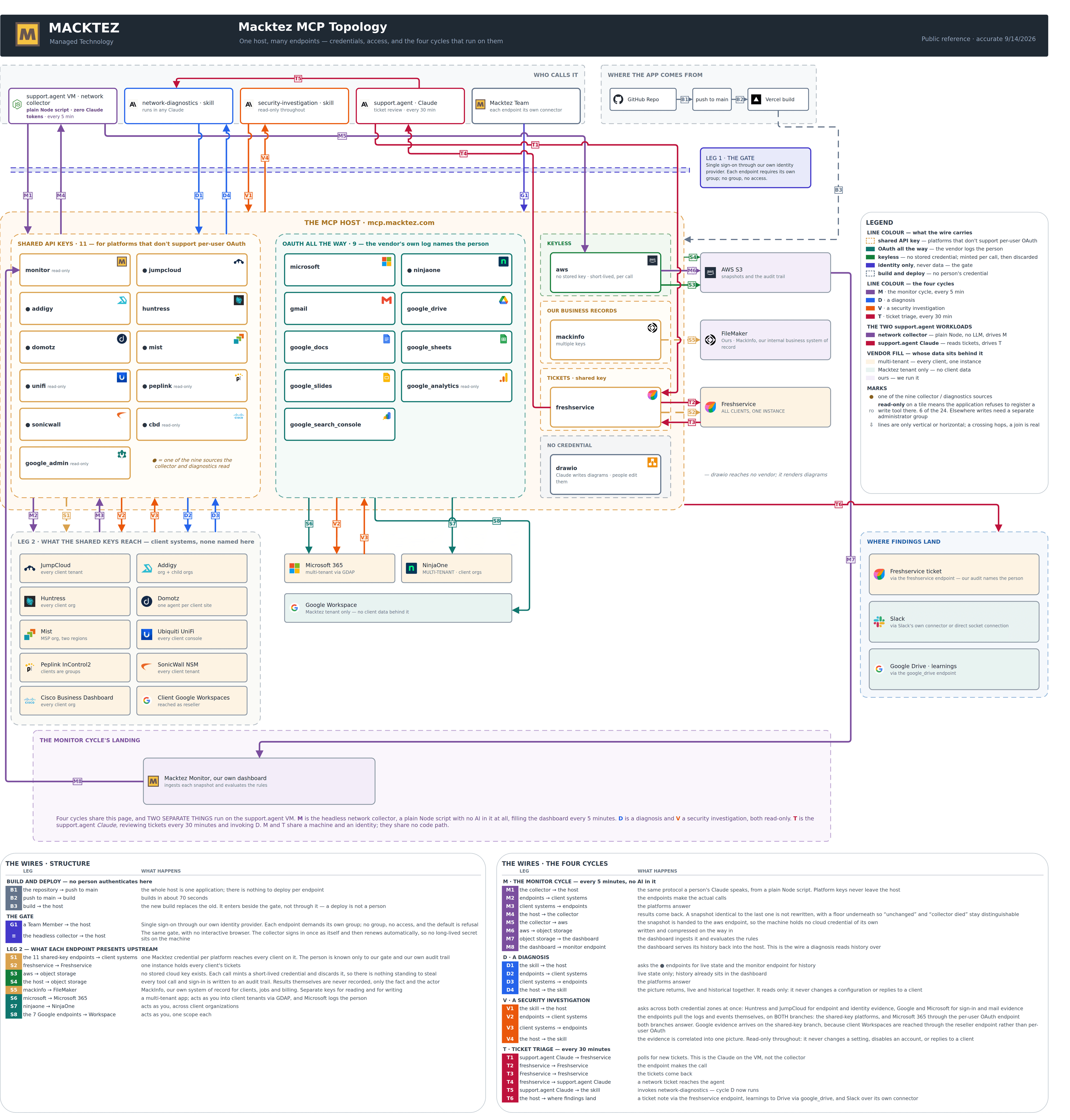
Task: Click the Sheets icon on the google_sheets endpoint tile
Action: pos(503,338)
